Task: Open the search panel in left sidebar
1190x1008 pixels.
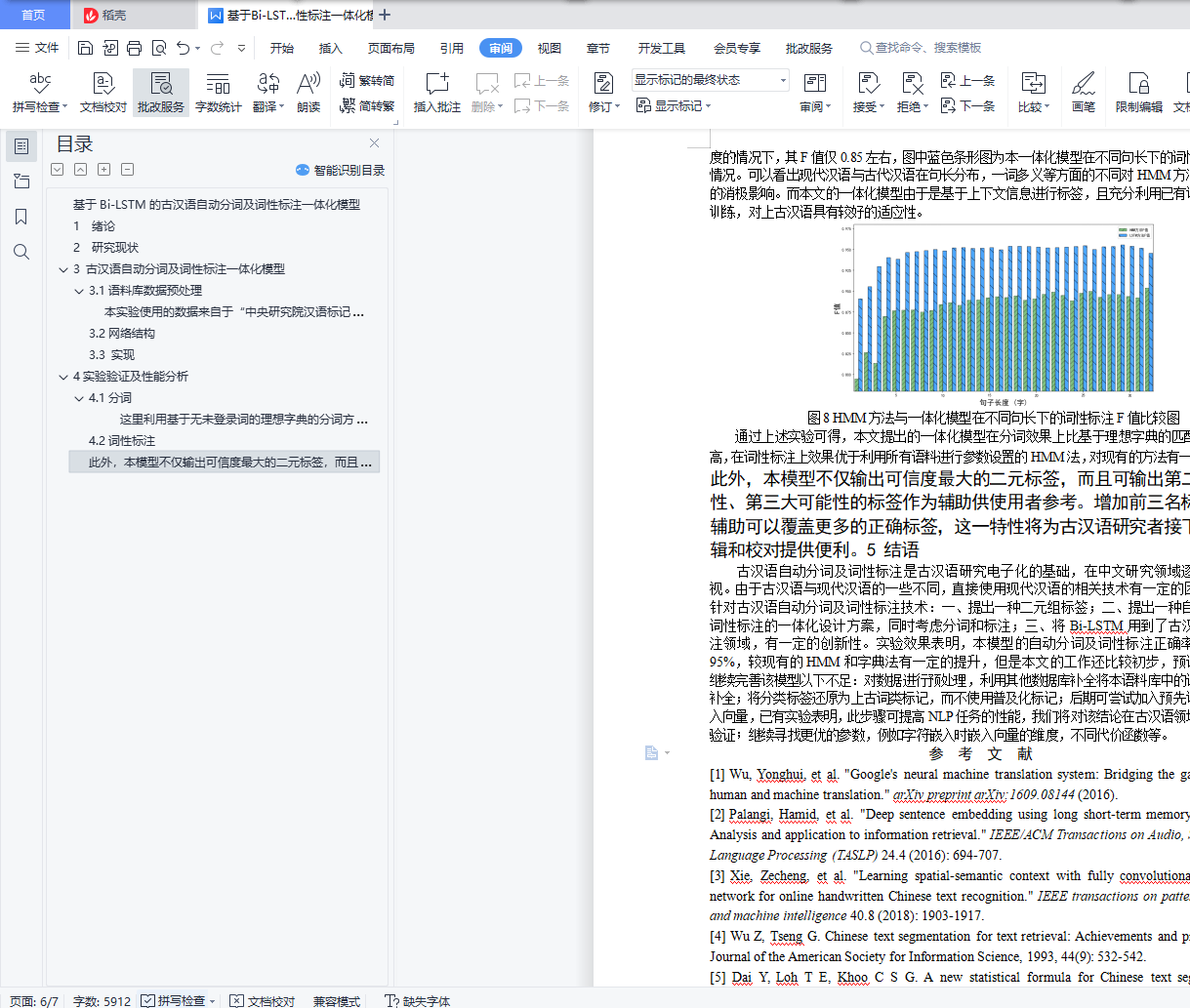Action: tap(21, 252)
